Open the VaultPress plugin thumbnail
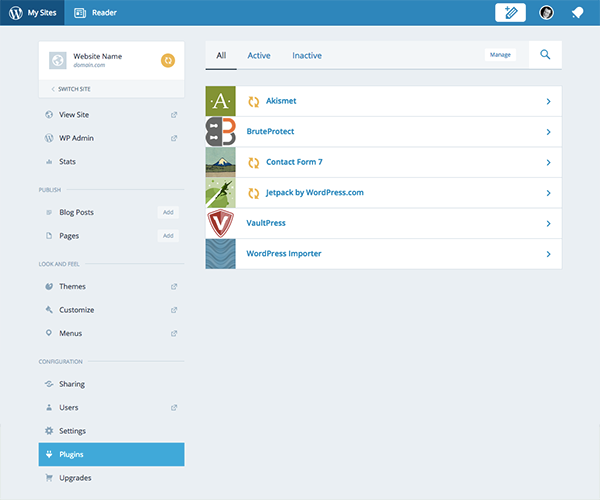The width and height of the screenshot is (600, 500). click(x=220, y=223)
